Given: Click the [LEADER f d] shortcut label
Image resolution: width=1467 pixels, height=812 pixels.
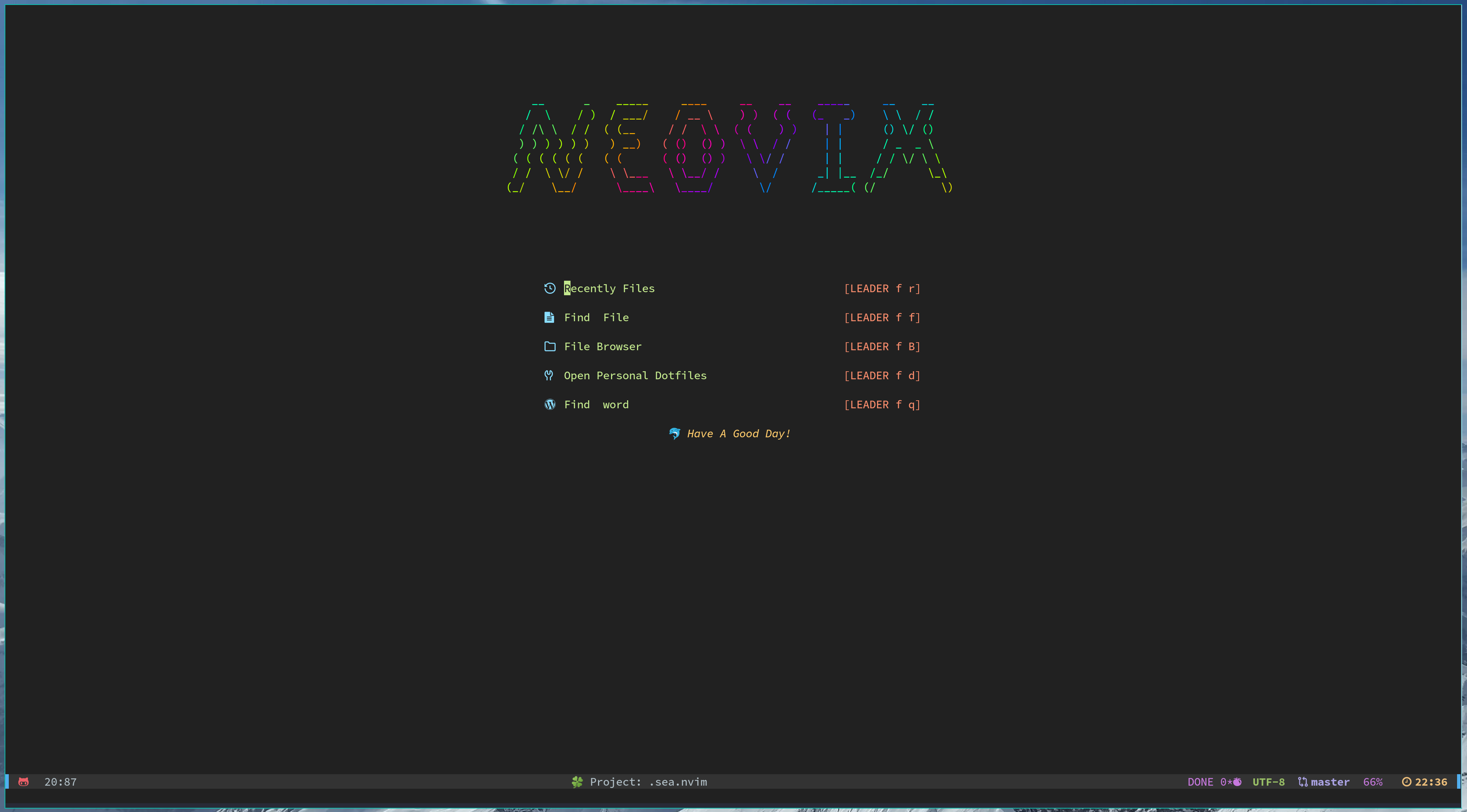Looking at the screenshot, I should click(x=882, y=375).
